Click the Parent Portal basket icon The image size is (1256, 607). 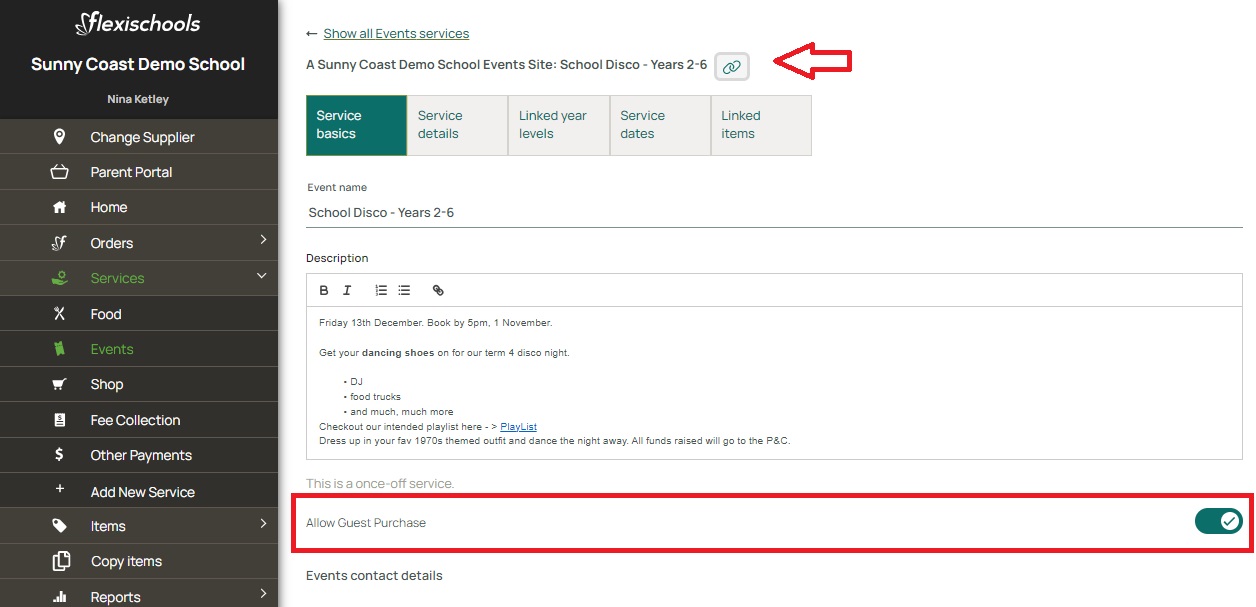coord(59,172)
